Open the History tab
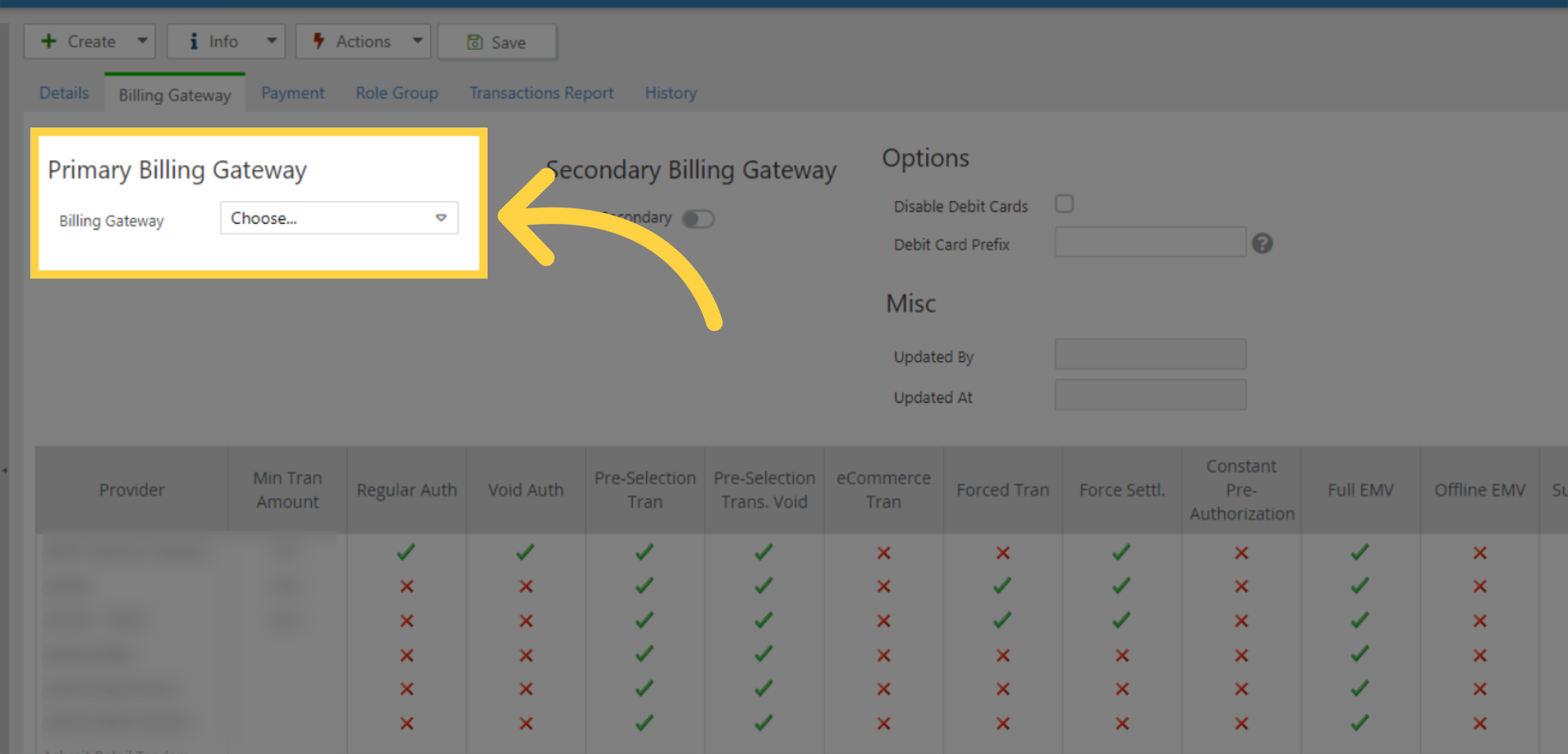 click(670, 93)
